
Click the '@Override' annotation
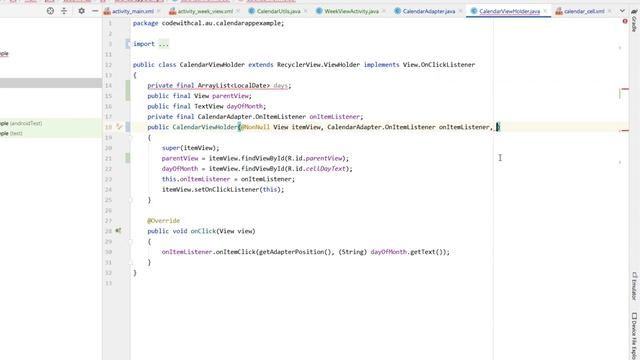(x=163, y=220)
